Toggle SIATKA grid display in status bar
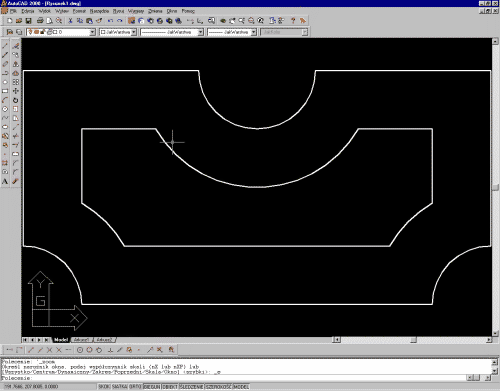This screenshot has height=391, width=500. (119, 387)
